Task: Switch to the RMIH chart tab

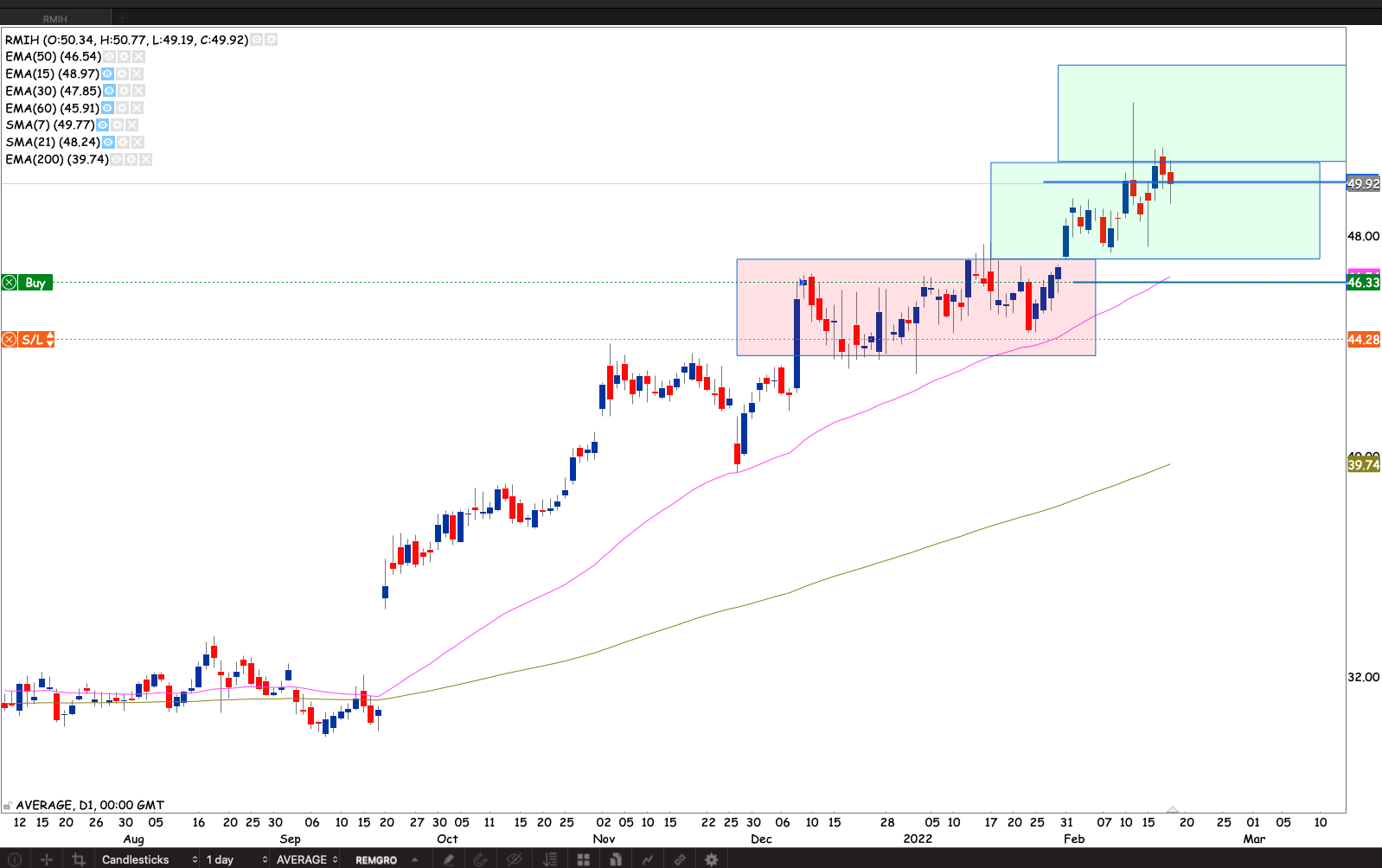Action: 55,18
